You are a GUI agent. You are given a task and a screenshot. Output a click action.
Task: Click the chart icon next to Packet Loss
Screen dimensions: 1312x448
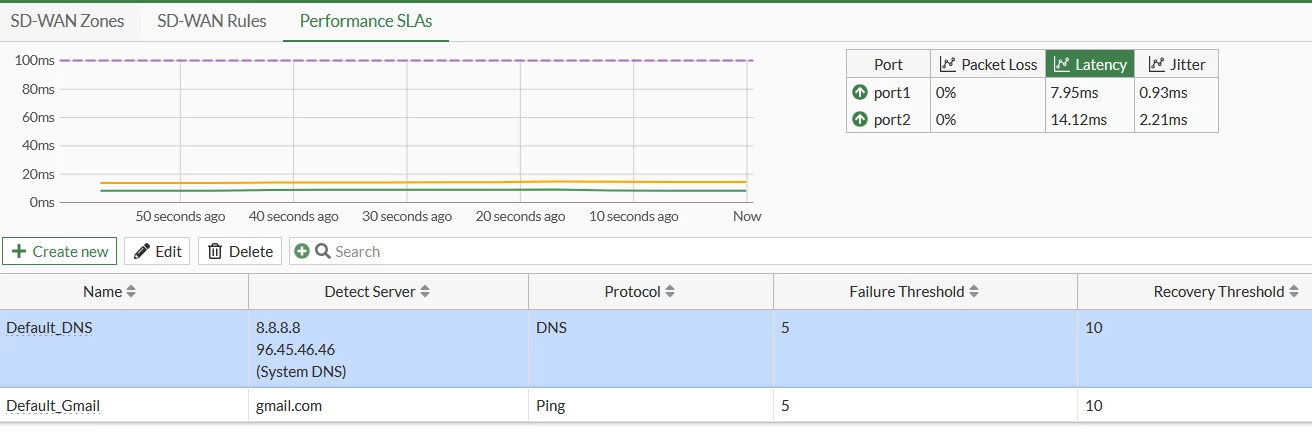(948, 64)
